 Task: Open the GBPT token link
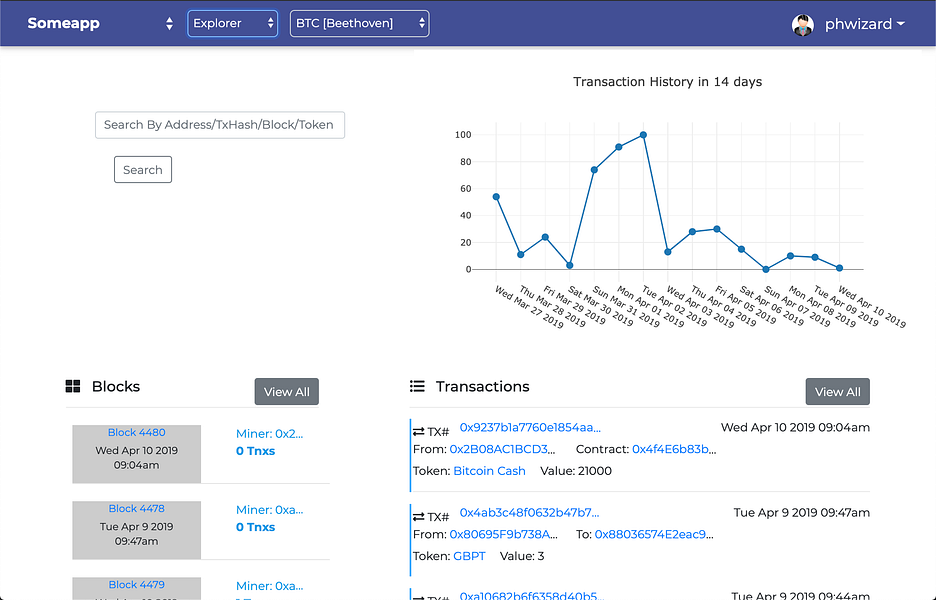coord(469,556)
